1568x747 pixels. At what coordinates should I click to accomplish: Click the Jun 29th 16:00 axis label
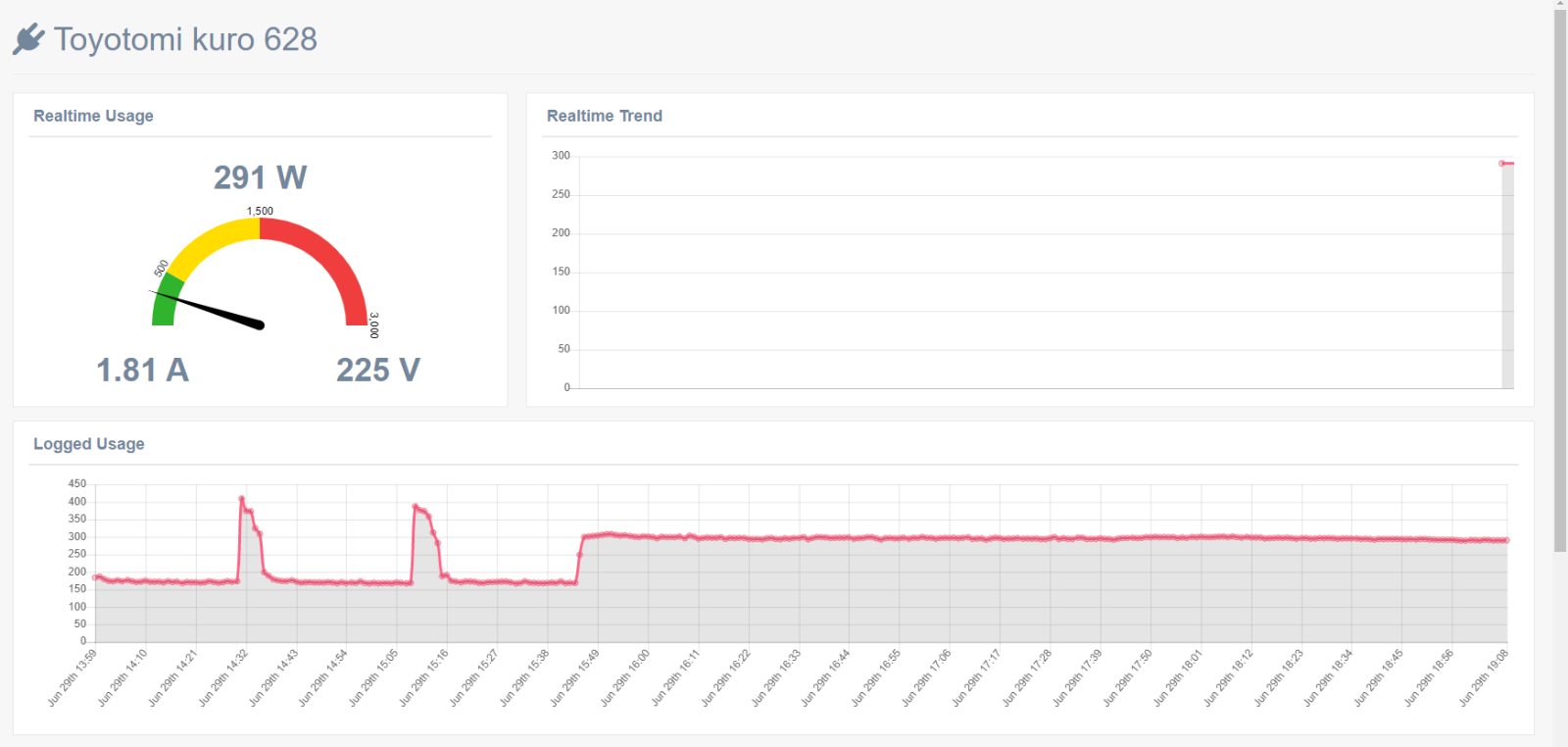(x=626, y=677)
